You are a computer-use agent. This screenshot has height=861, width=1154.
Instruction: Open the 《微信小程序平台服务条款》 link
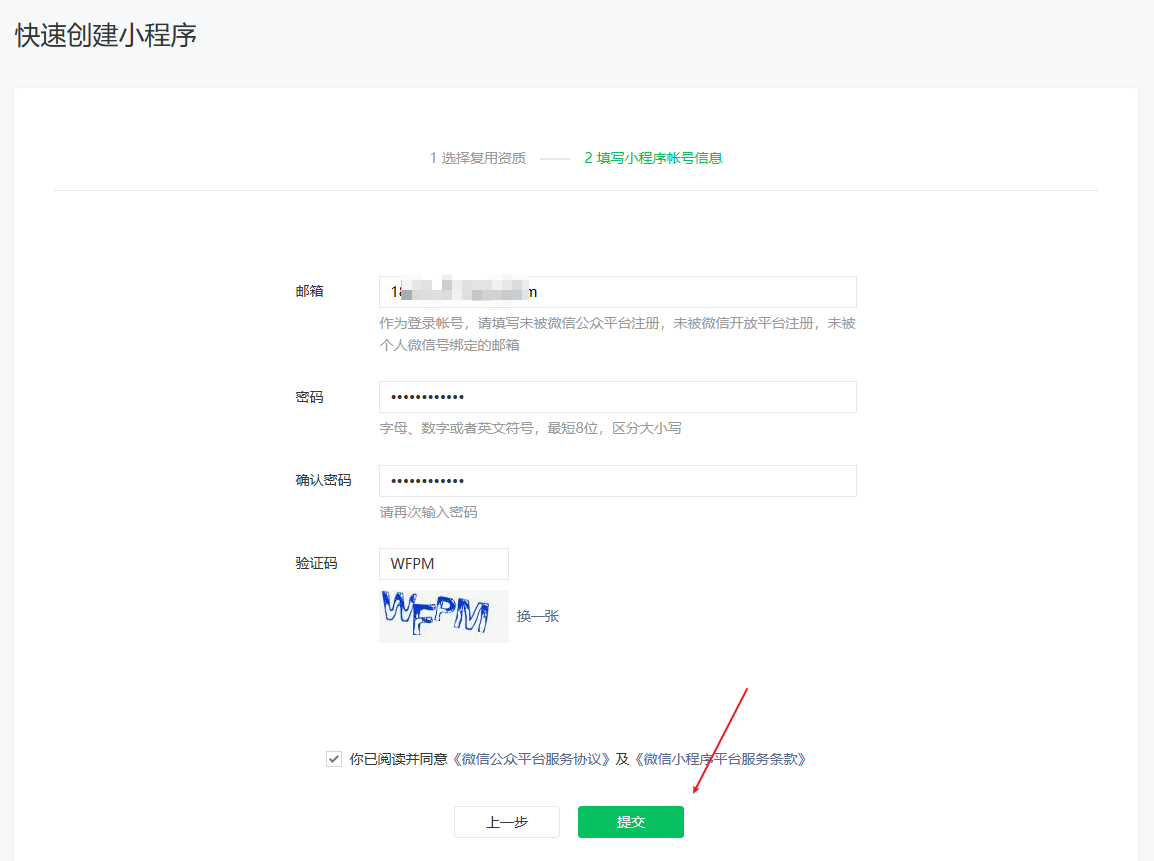721,759
